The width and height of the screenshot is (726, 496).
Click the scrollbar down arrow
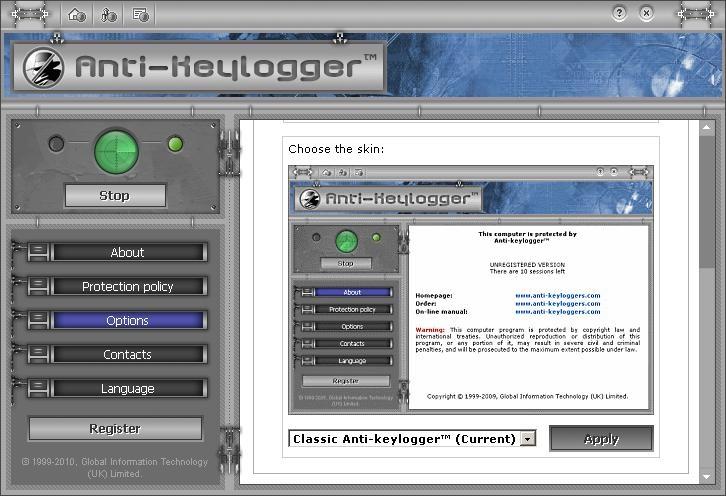coord(706,476)
